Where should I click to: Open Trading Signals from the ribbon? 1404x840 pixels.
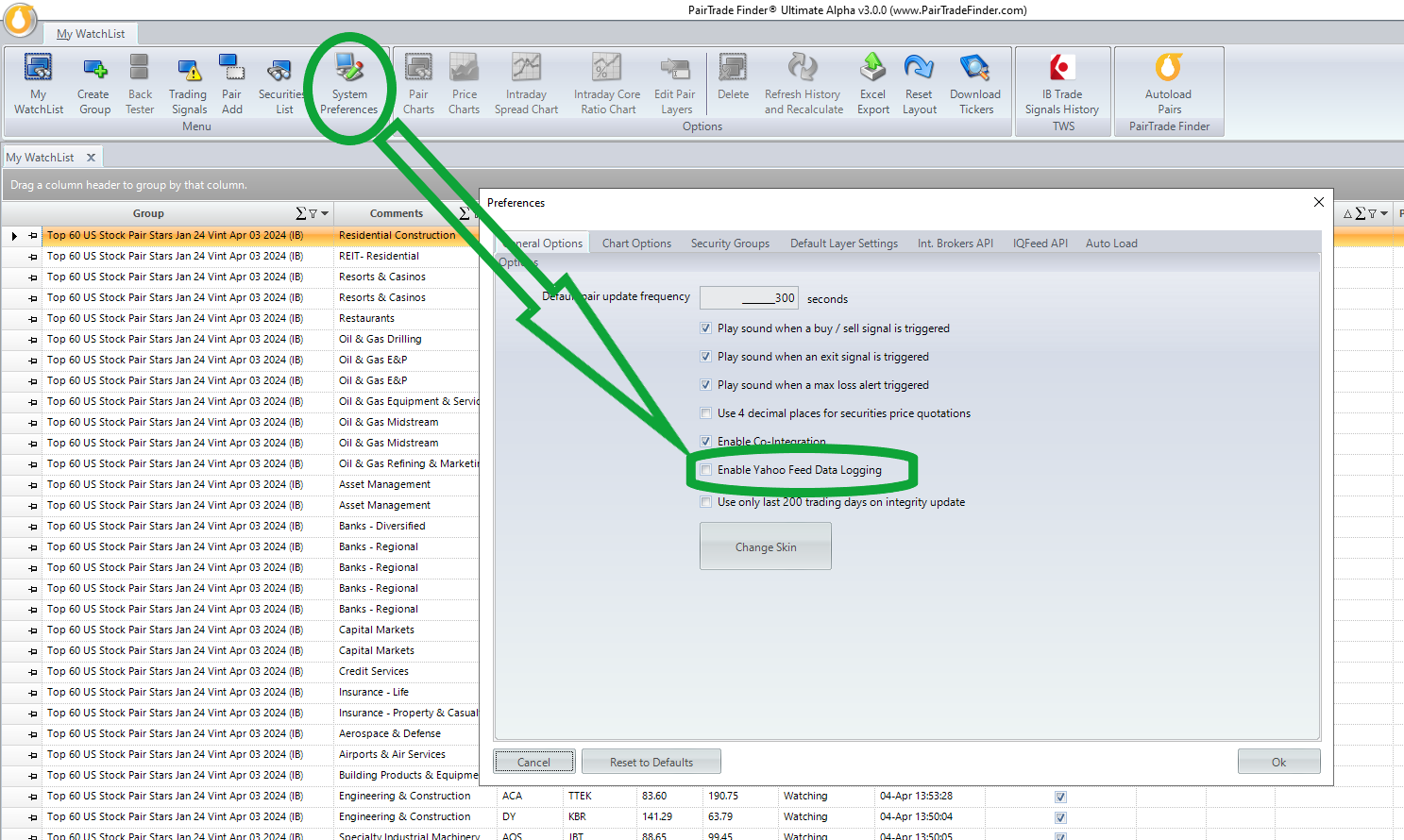pos(189,84)
